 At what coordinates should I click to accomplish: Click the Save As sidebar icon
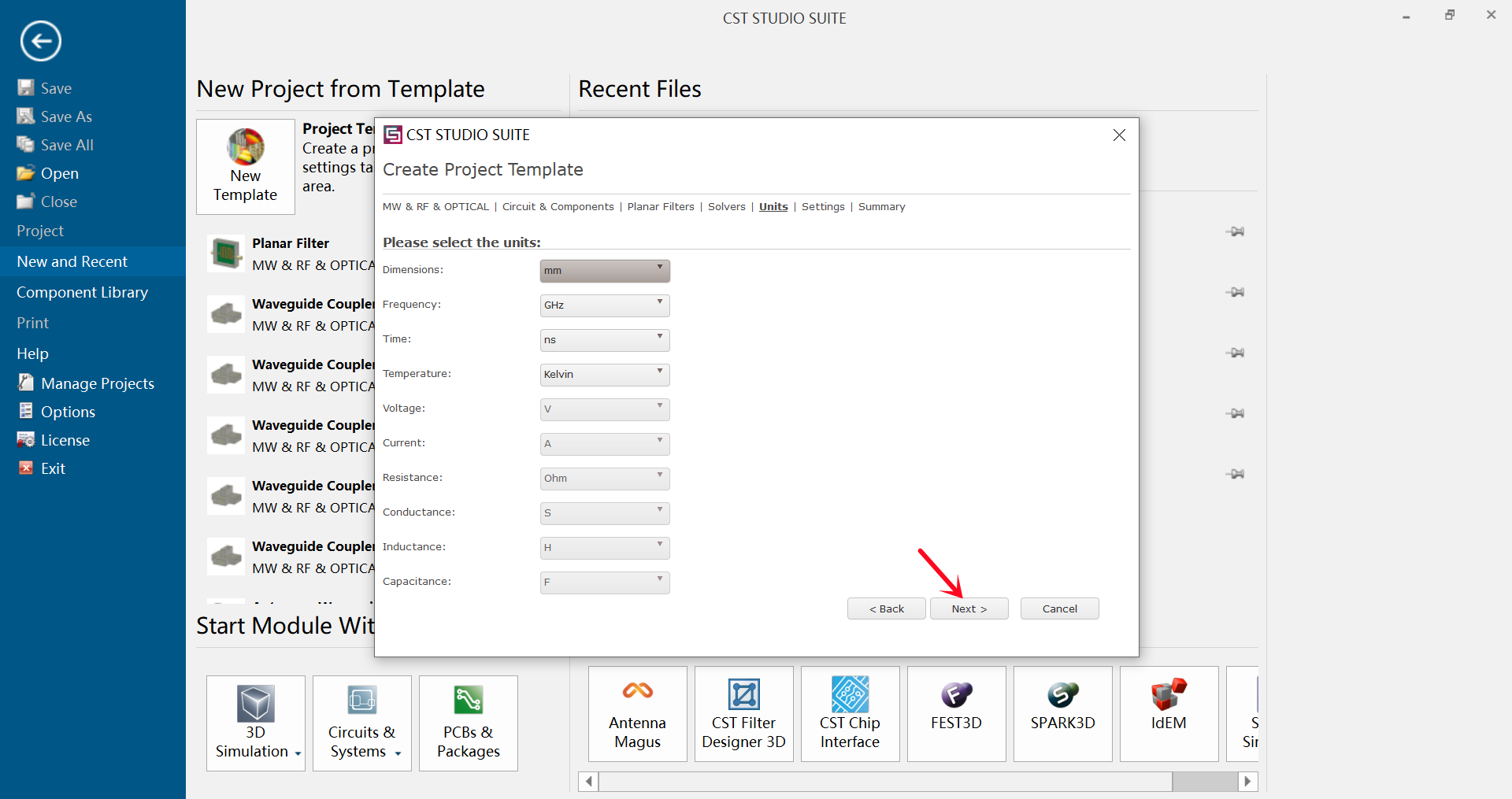coord(26,116)
